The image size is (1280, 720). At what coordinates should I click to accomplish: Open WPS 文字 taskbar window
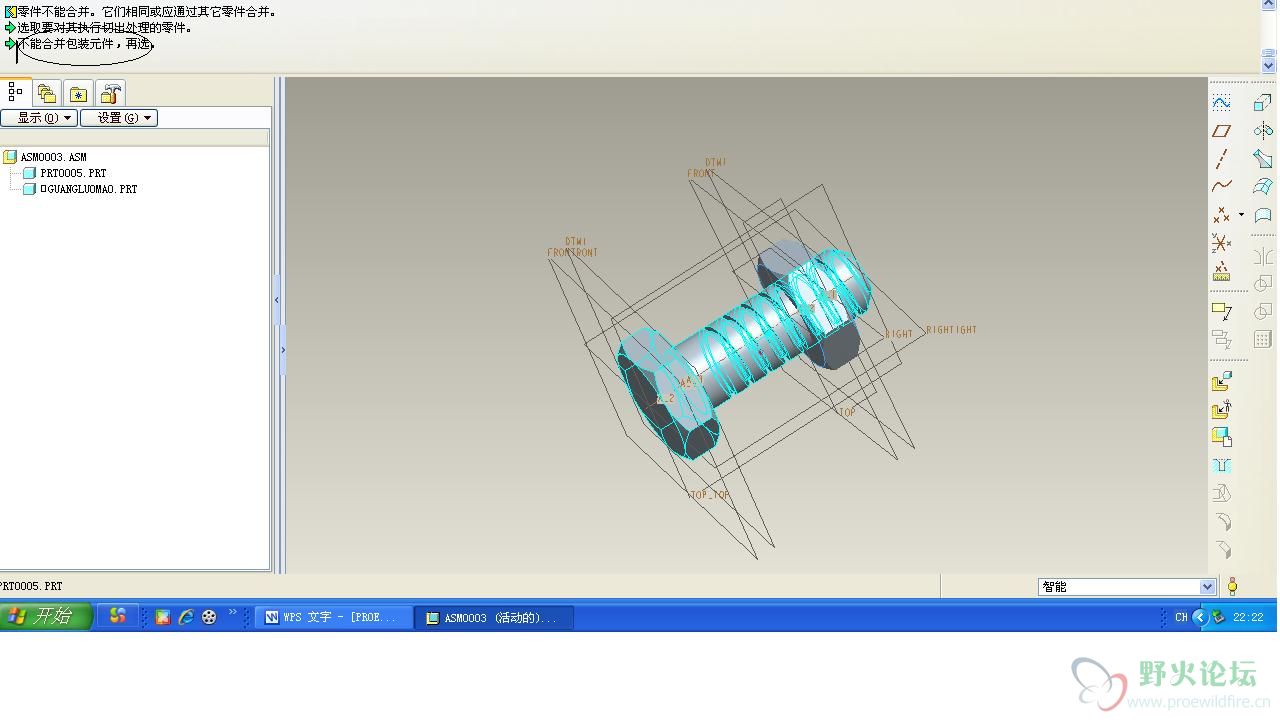333,618
